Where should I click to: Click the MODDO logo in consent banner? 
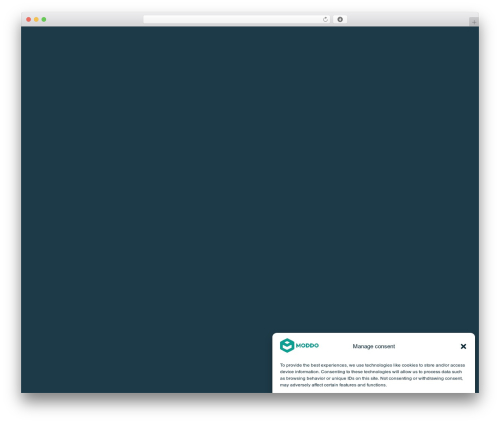[x=299, y=345]
